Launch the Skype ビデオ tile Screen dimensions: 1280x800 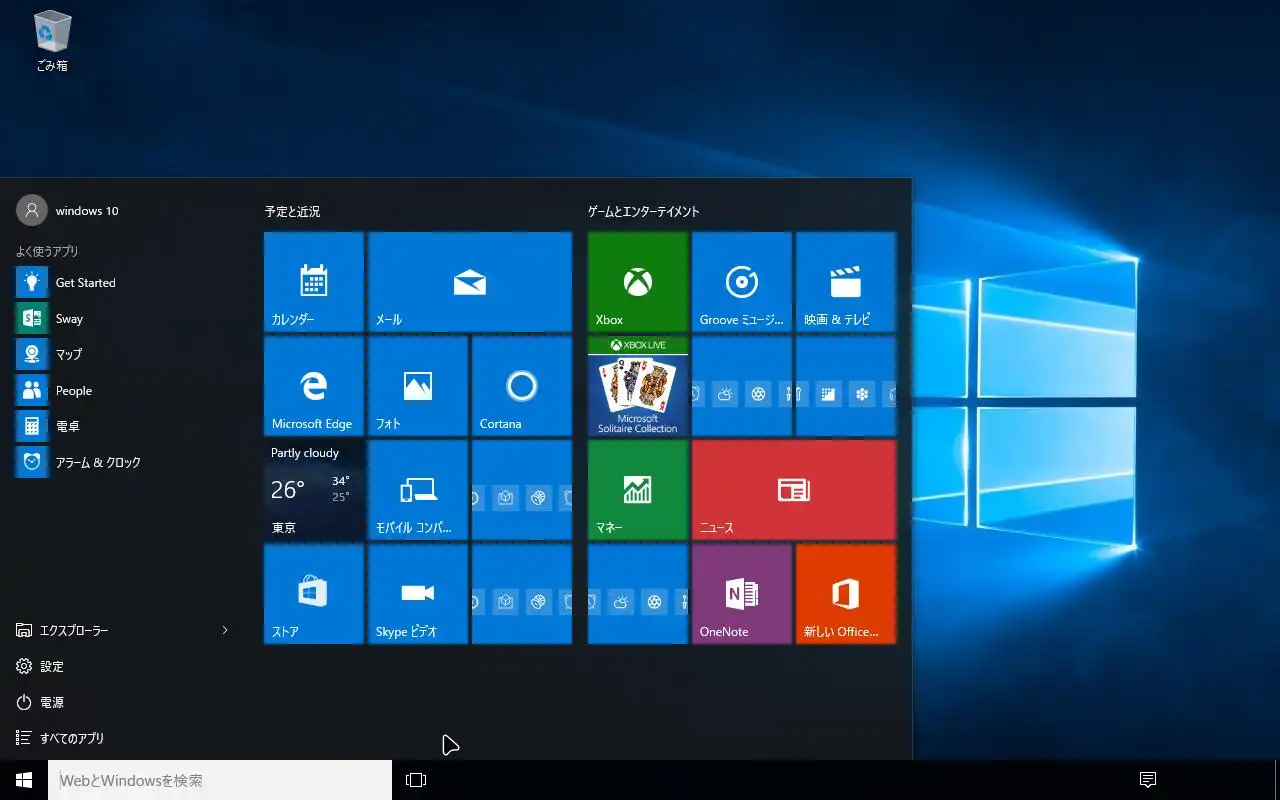[x=418, y=594]
